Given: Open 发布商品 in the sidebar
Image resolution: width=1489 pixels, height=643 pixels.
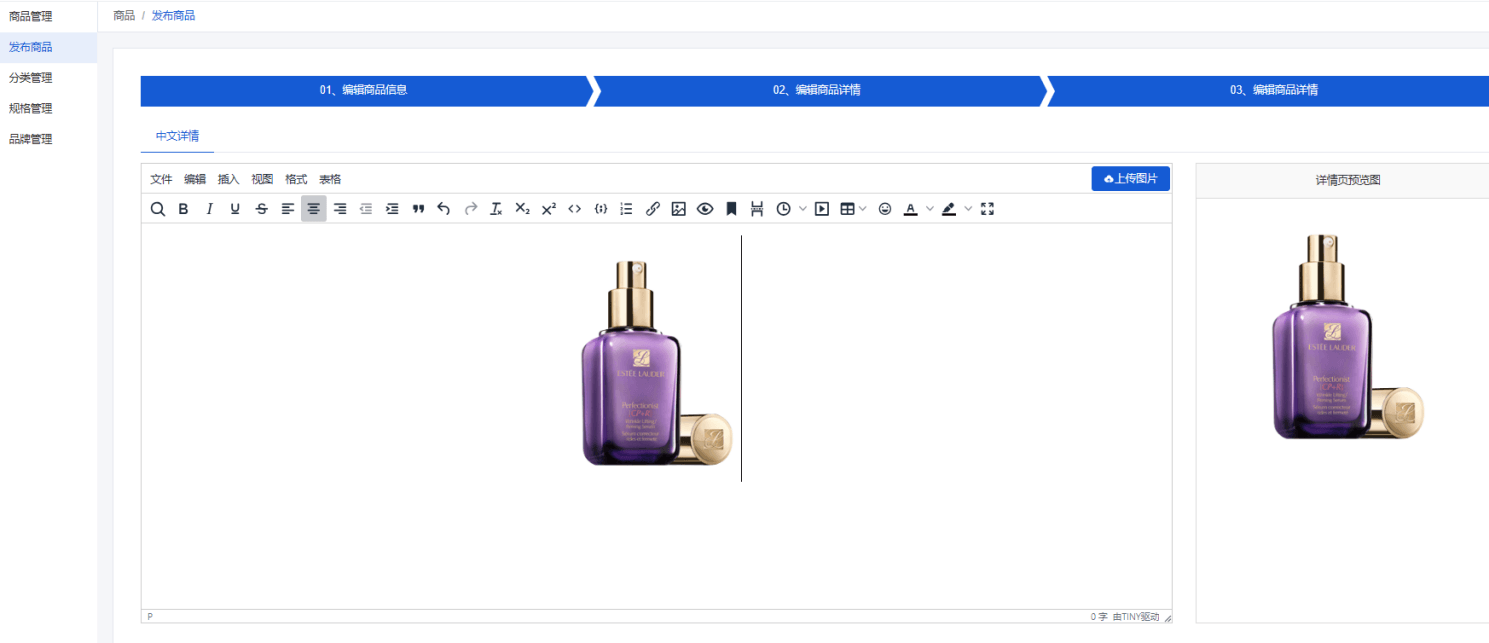Looking at the screenshot, I should (x=48, y=47).
